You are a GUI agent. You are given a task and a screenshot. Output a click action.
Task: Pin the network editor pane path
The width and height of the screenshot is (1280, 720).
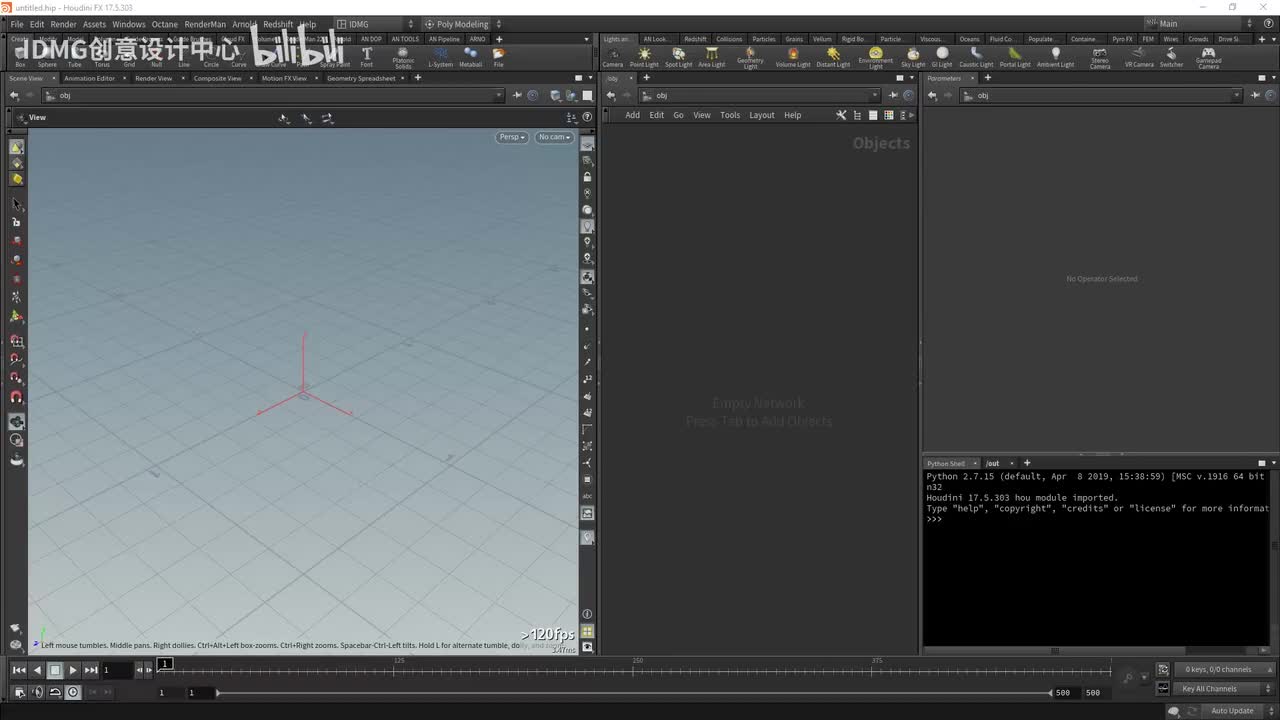coord(893,95)
